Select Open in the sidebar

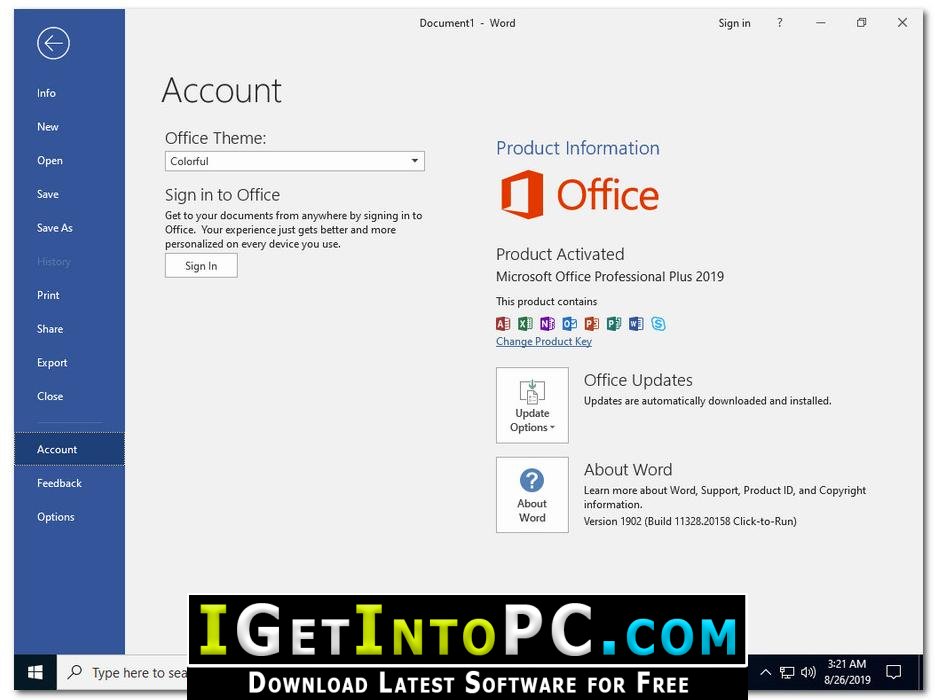pos(50,161)
